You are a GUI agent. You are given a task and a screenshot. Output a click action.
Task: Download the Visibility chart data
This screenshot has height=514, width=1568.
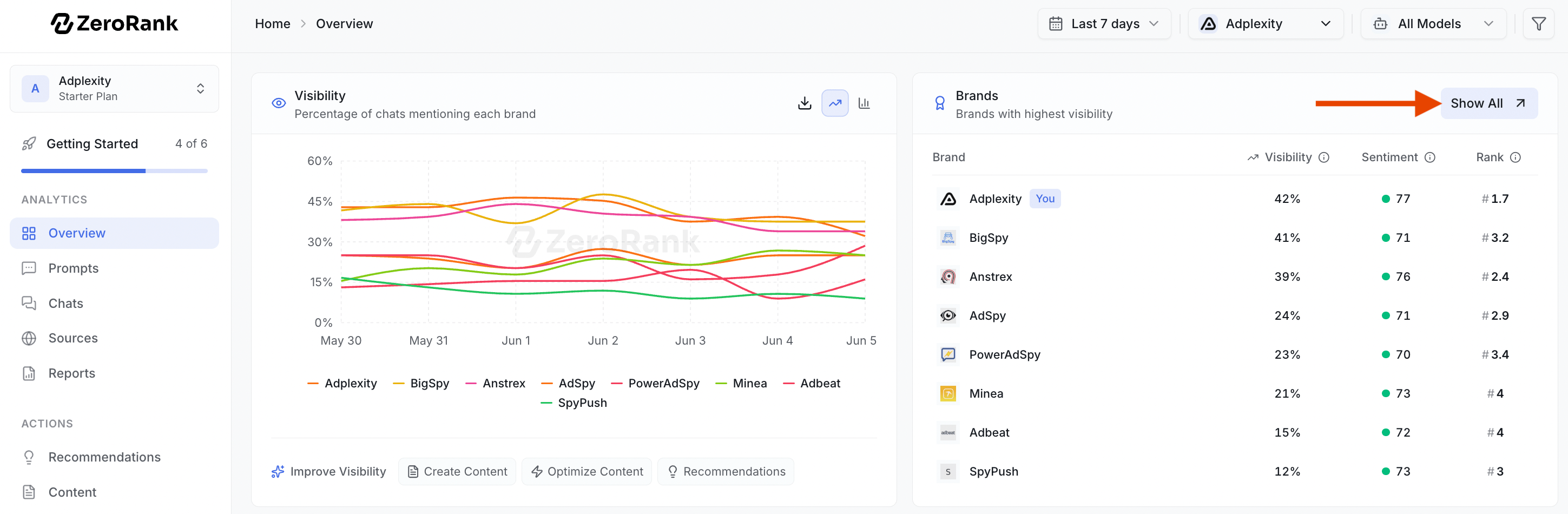click(x=805, y=103)
